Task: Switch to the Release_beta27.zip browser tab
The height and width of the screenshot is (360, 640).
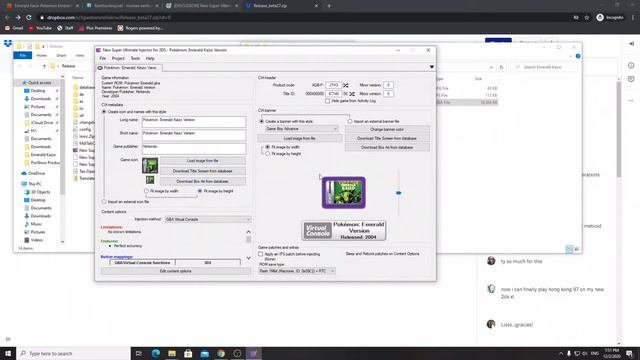Action: (281, 6)
